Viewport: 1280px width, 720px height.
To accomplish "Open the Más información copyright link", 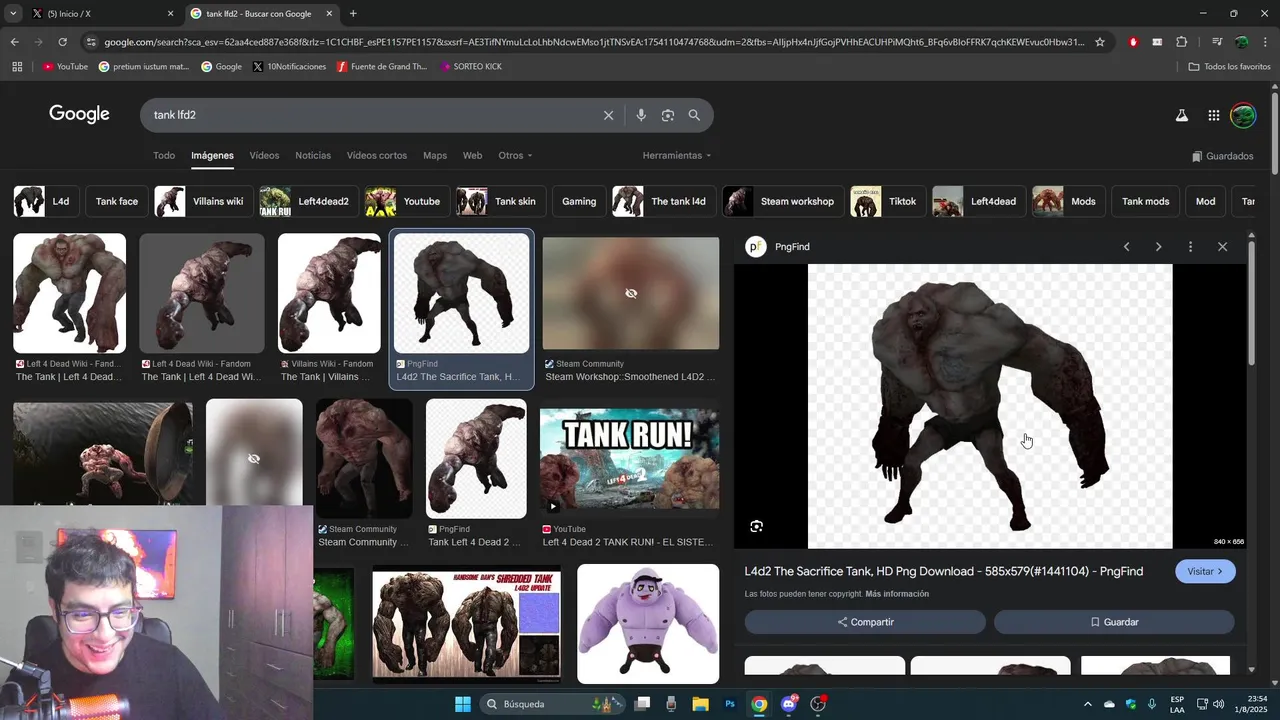I will (x=897, y=594).
